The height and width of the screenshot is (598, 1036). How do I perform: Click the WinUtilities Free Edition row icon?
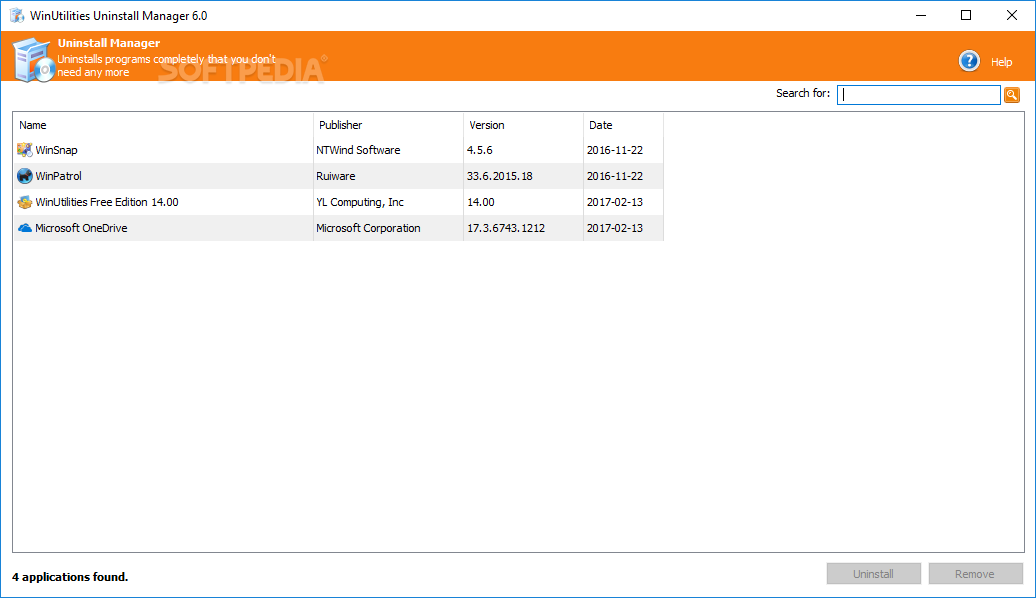(x=24, y=202)
